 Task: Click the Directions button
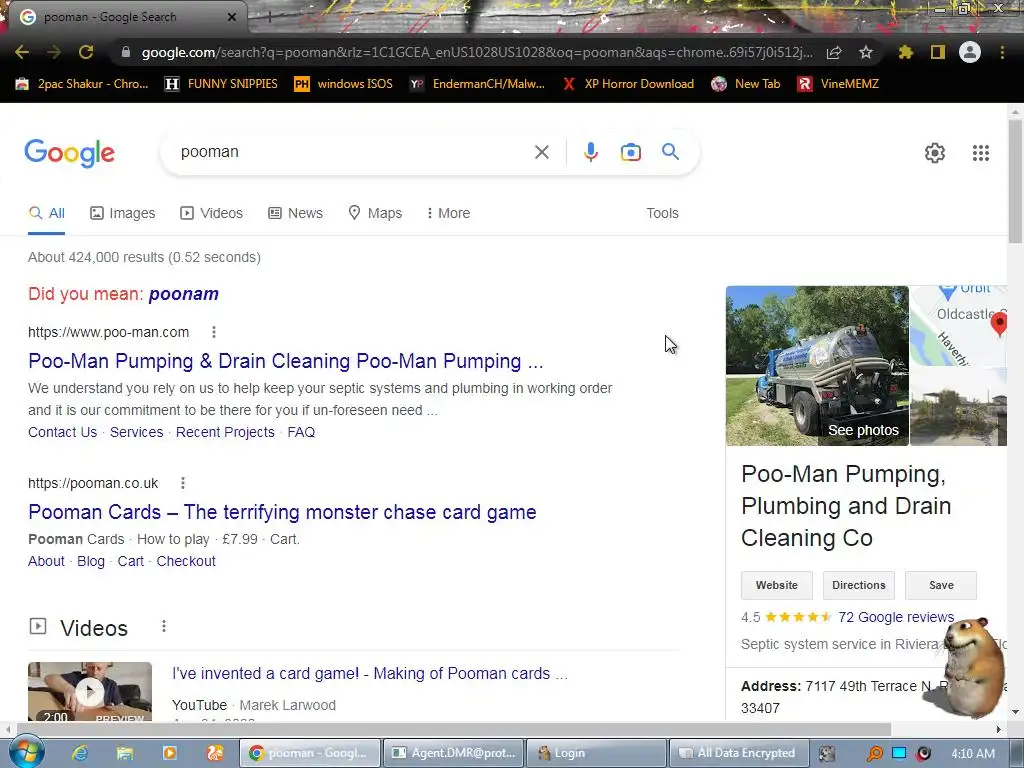tap(859, 585)
